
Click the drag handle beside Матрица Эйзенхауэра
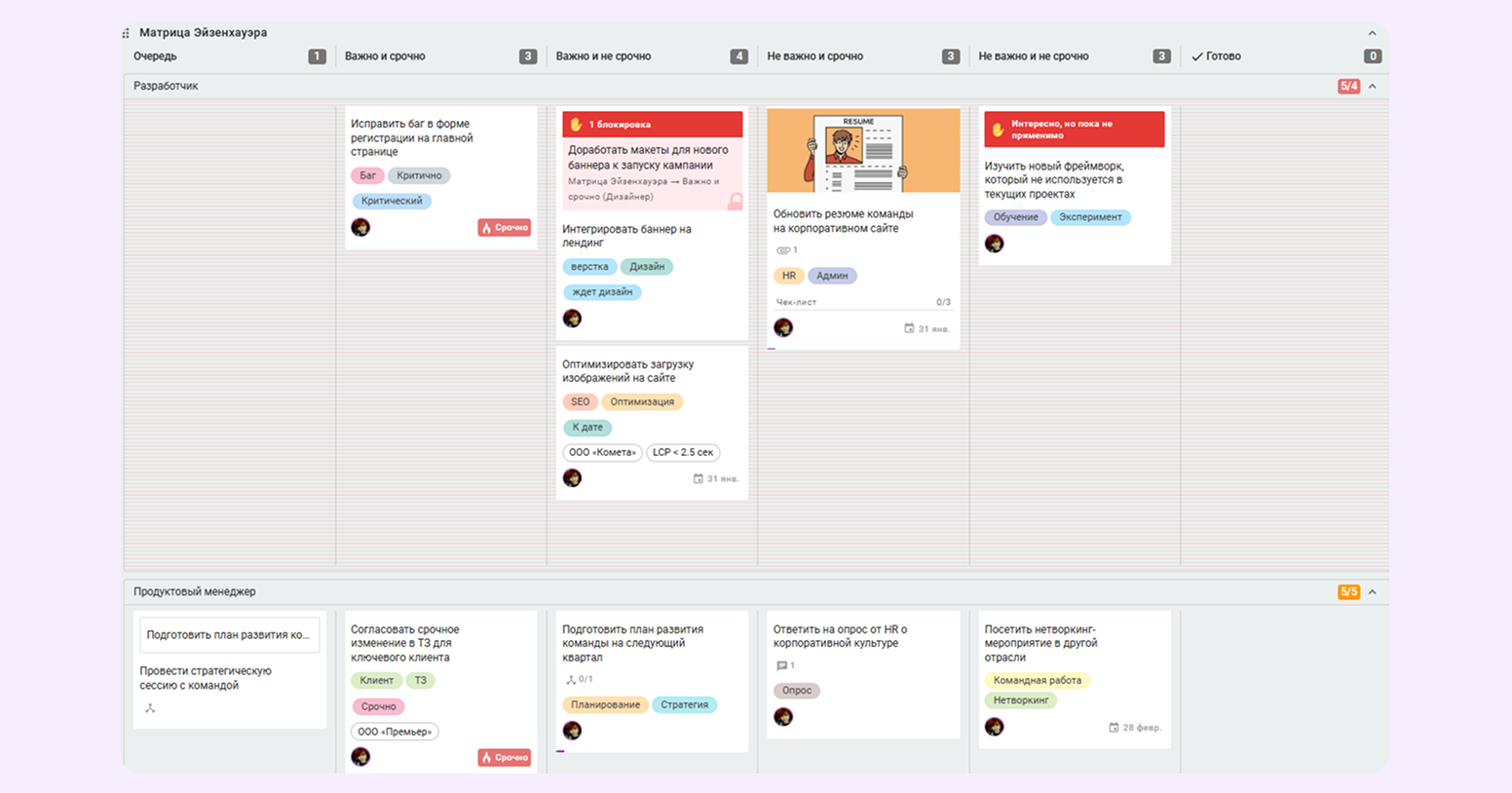pos(126,33)
